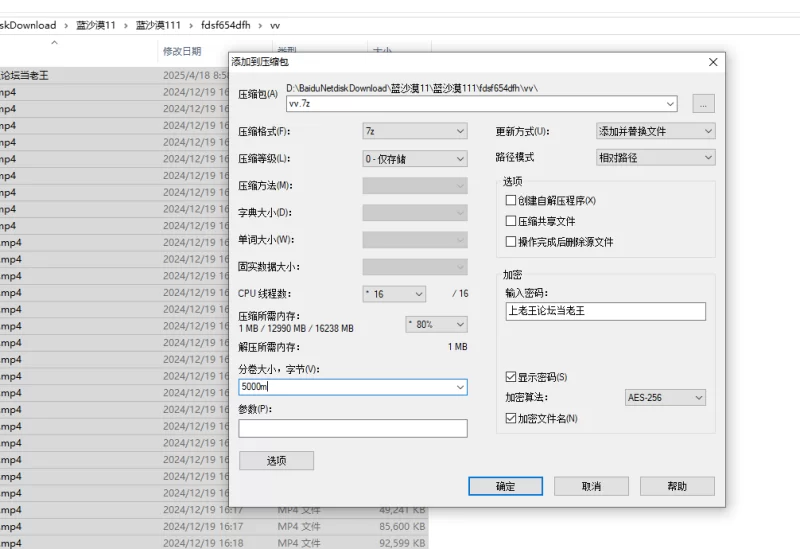Screen dimensions: 800x549
Task: Open the options (选项) button
Action: tap(276, 461)
